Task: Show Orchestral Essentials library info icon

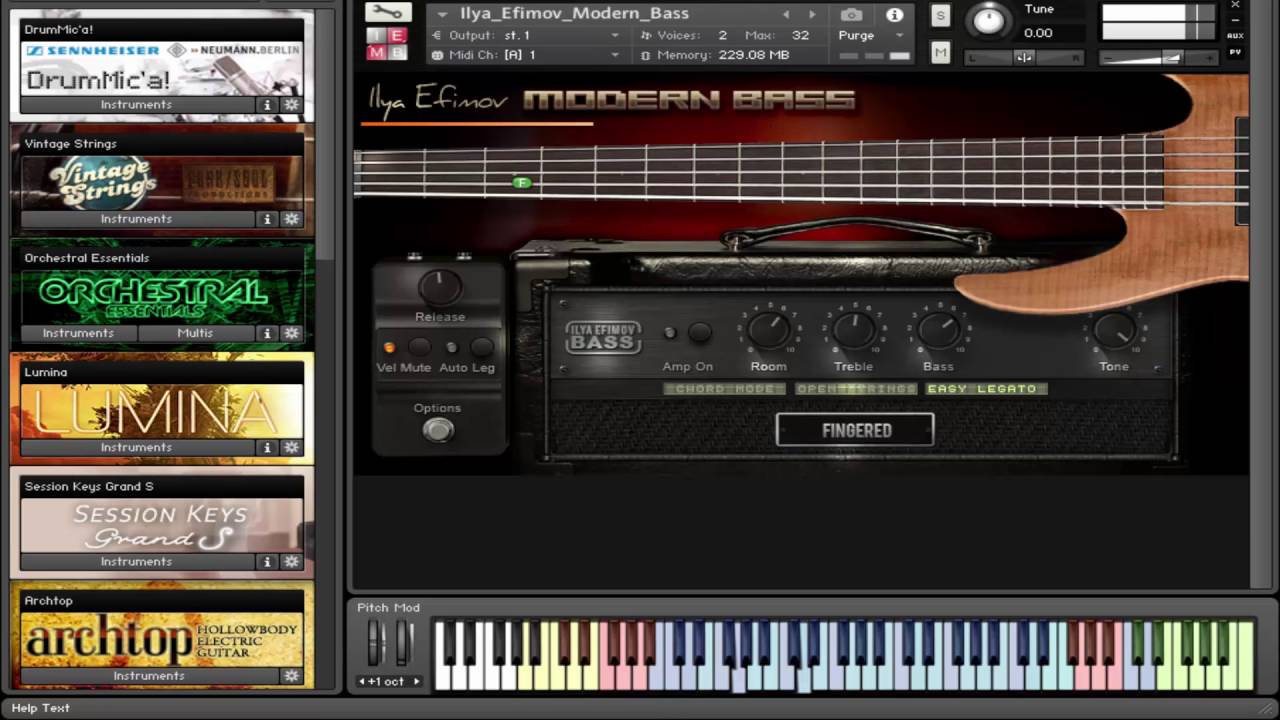Action: [x=267, y=333]
